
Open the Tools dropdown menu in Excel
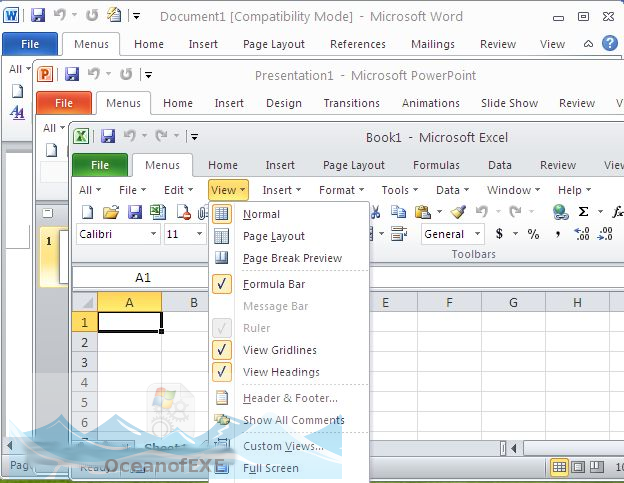(x=400, y=190)
